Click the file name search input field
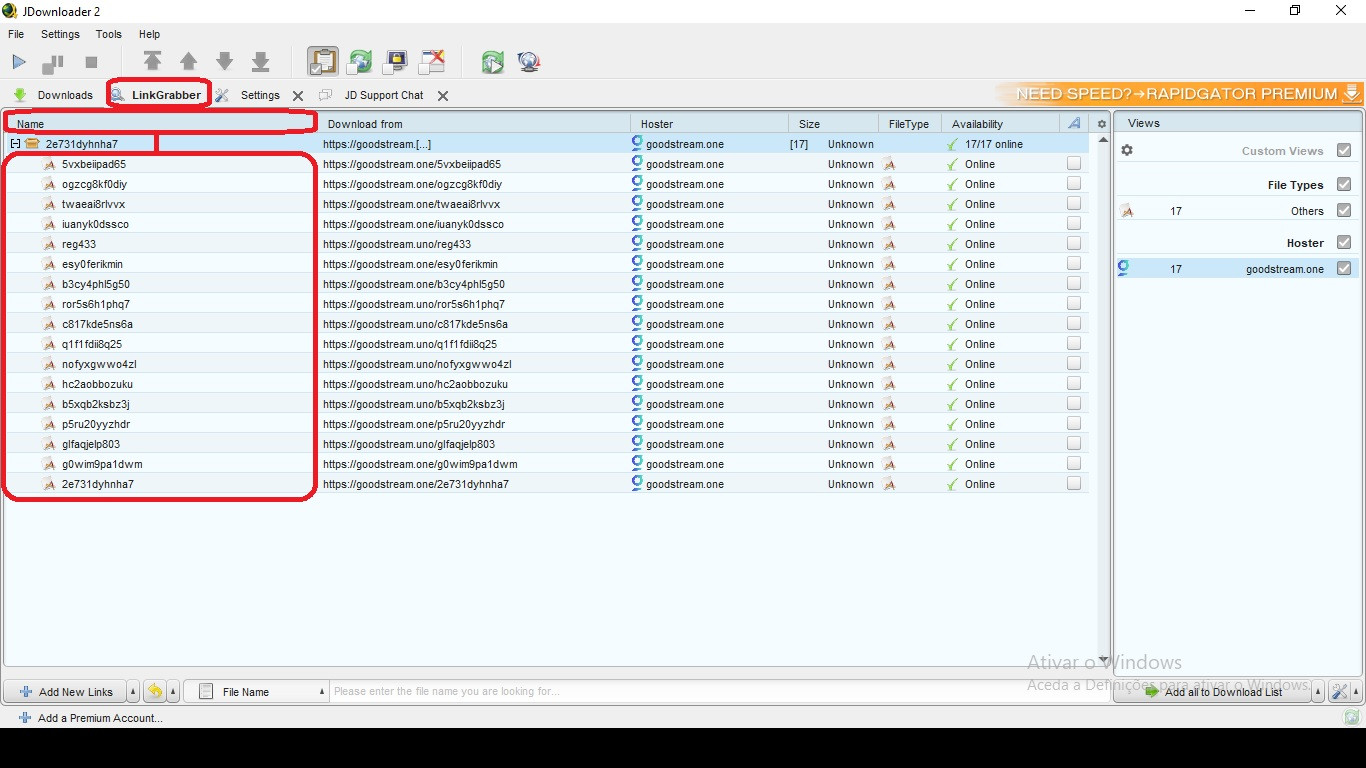The width and height of the screenshot is (1366, 768). pos(720,691)
